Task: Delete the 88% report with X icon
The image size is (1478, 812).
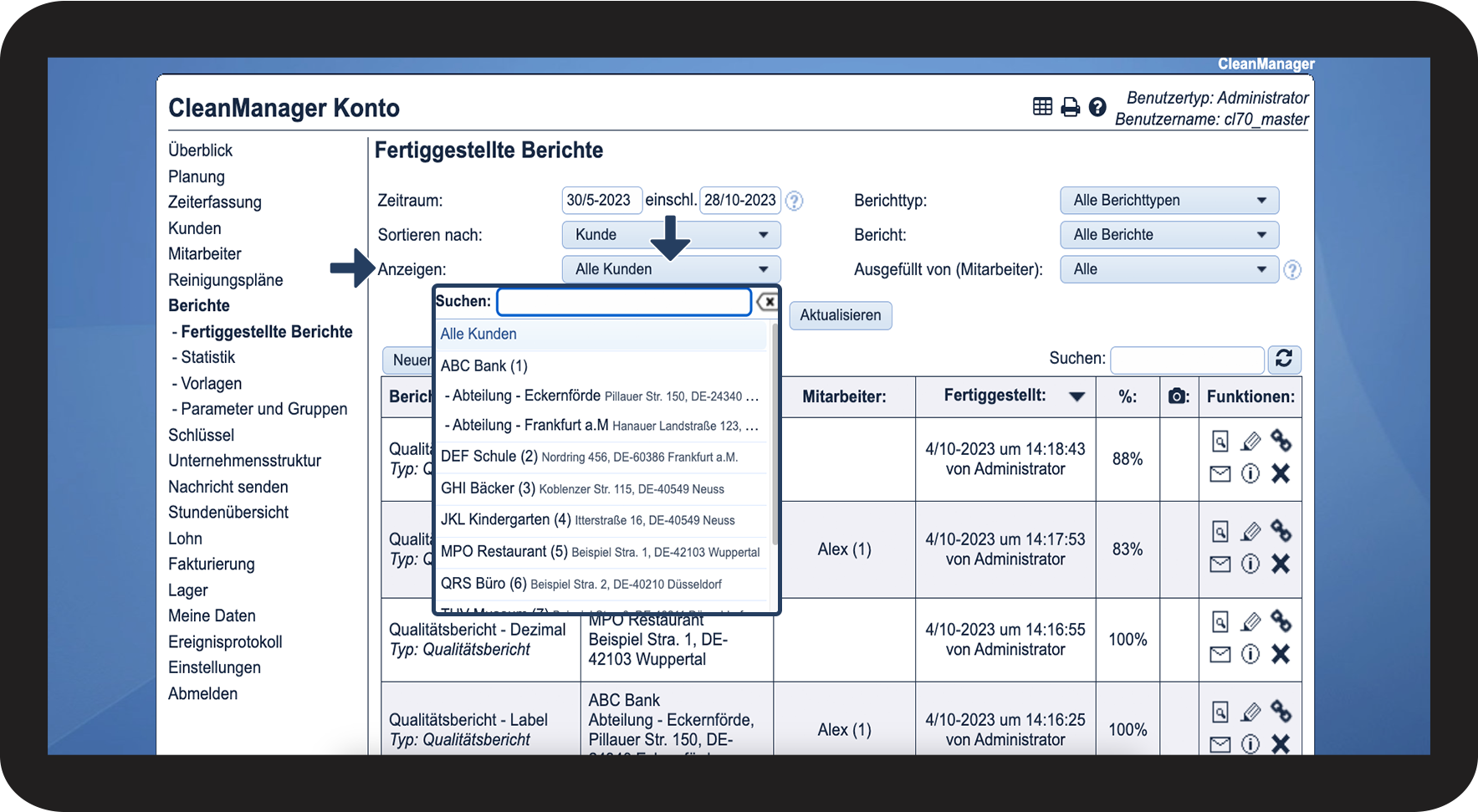Action: coord(1281,474)
